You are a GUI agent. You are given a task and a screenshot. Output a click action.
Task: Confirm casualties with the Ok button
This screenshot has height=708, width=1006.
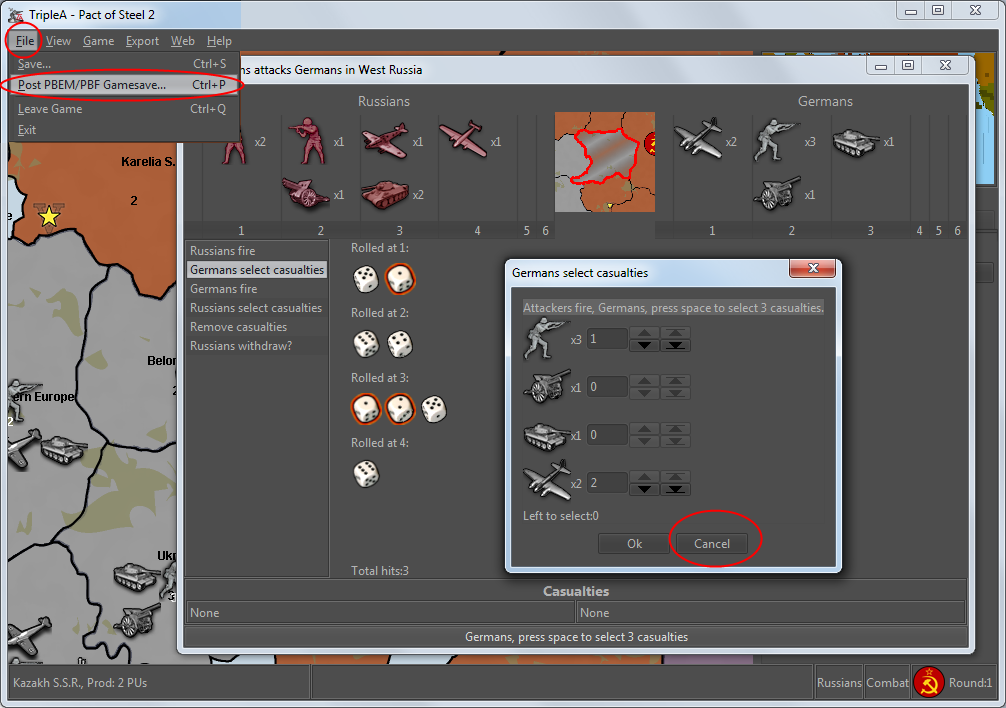point(634,544)
